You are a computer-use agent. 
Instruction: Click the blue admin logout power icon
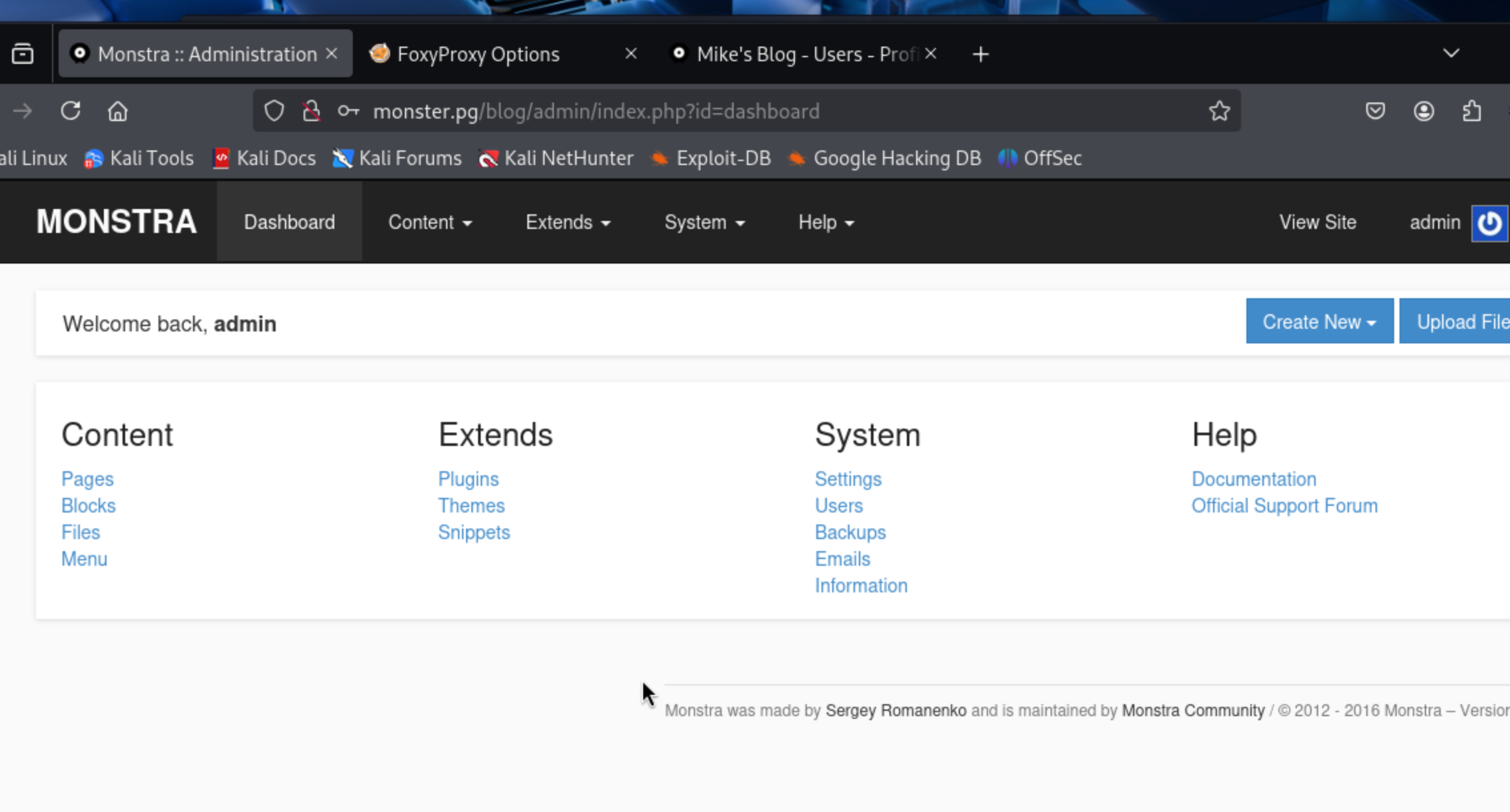1489,223
